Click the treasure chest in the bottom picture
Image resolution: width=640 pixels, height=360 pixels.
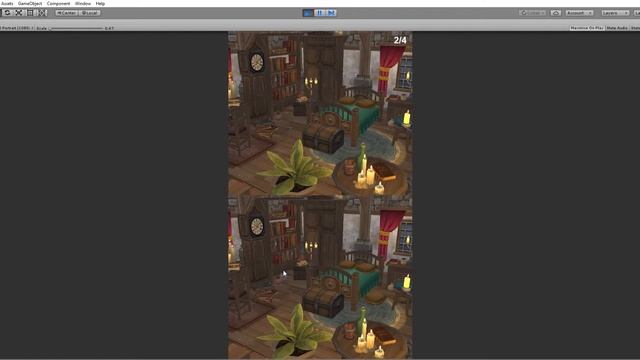323,302
